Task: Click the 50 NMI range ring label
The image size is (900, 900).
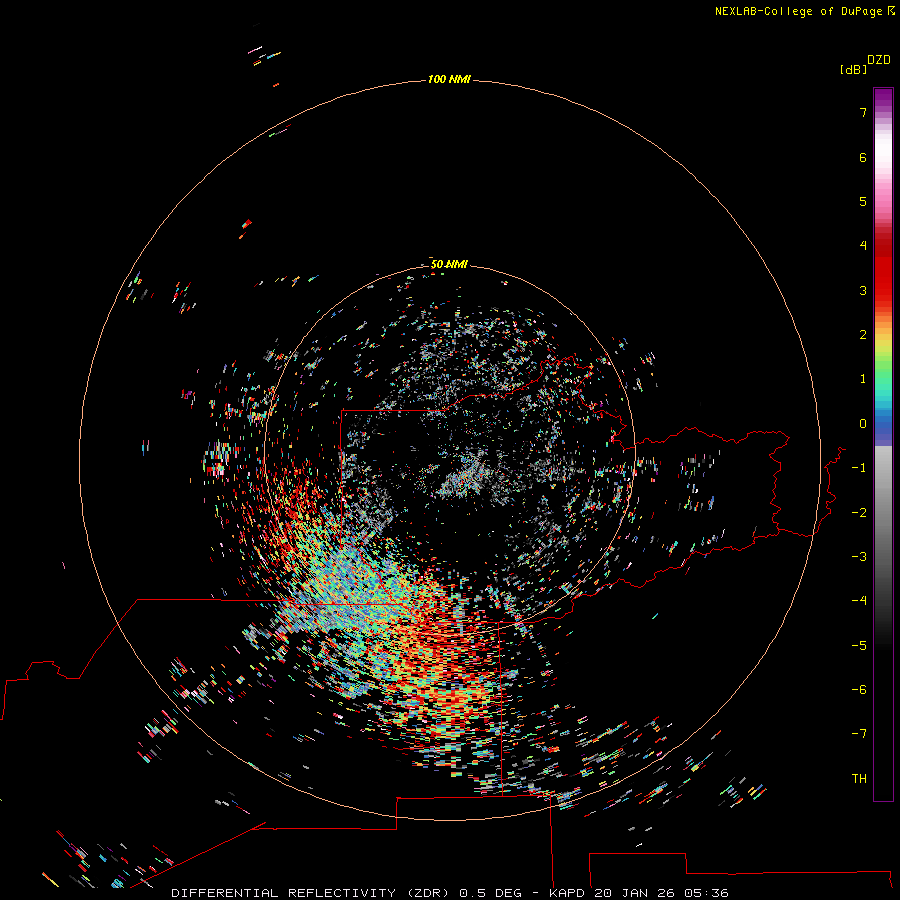Action: [449, 264]
